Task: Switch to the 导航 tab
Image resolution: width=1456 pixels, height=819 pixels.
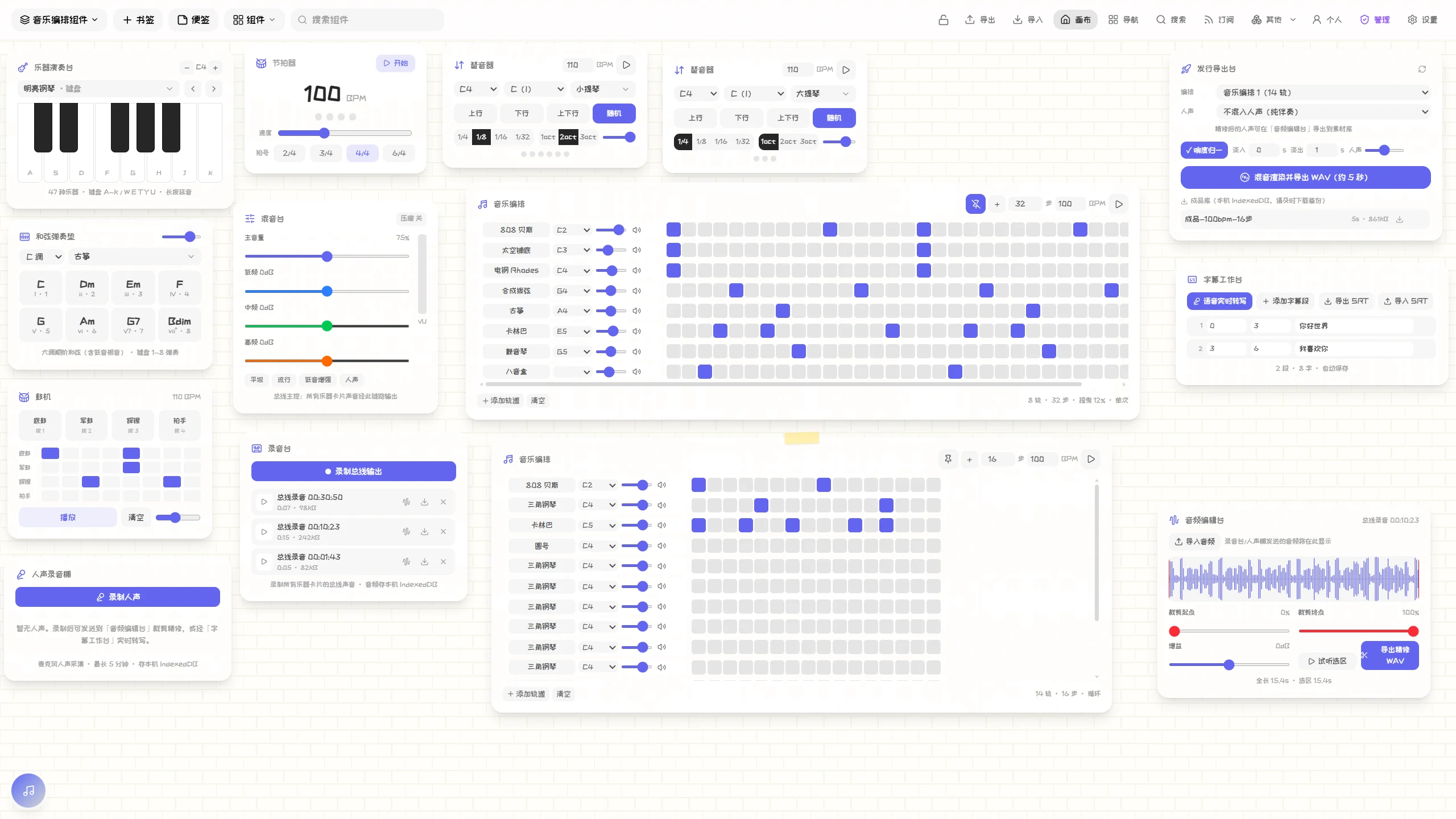Action: pyautogui.click(x=1123, y=20)
